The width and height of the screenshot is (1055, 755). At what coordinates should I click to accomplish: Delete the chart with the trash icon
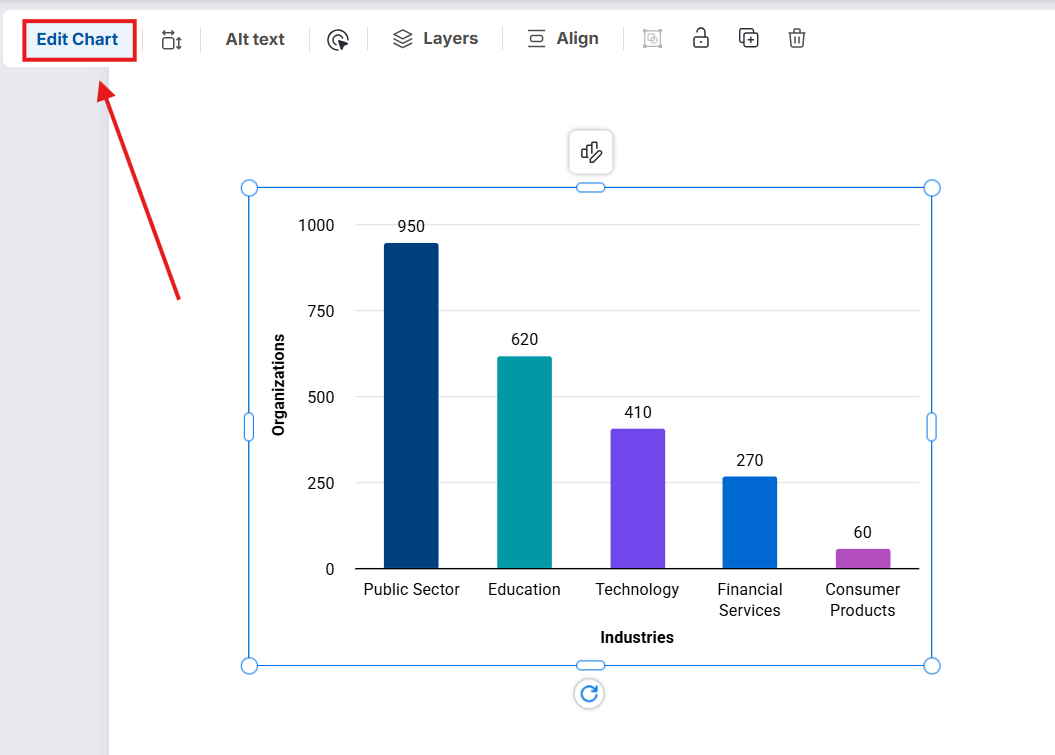point(796,38)
